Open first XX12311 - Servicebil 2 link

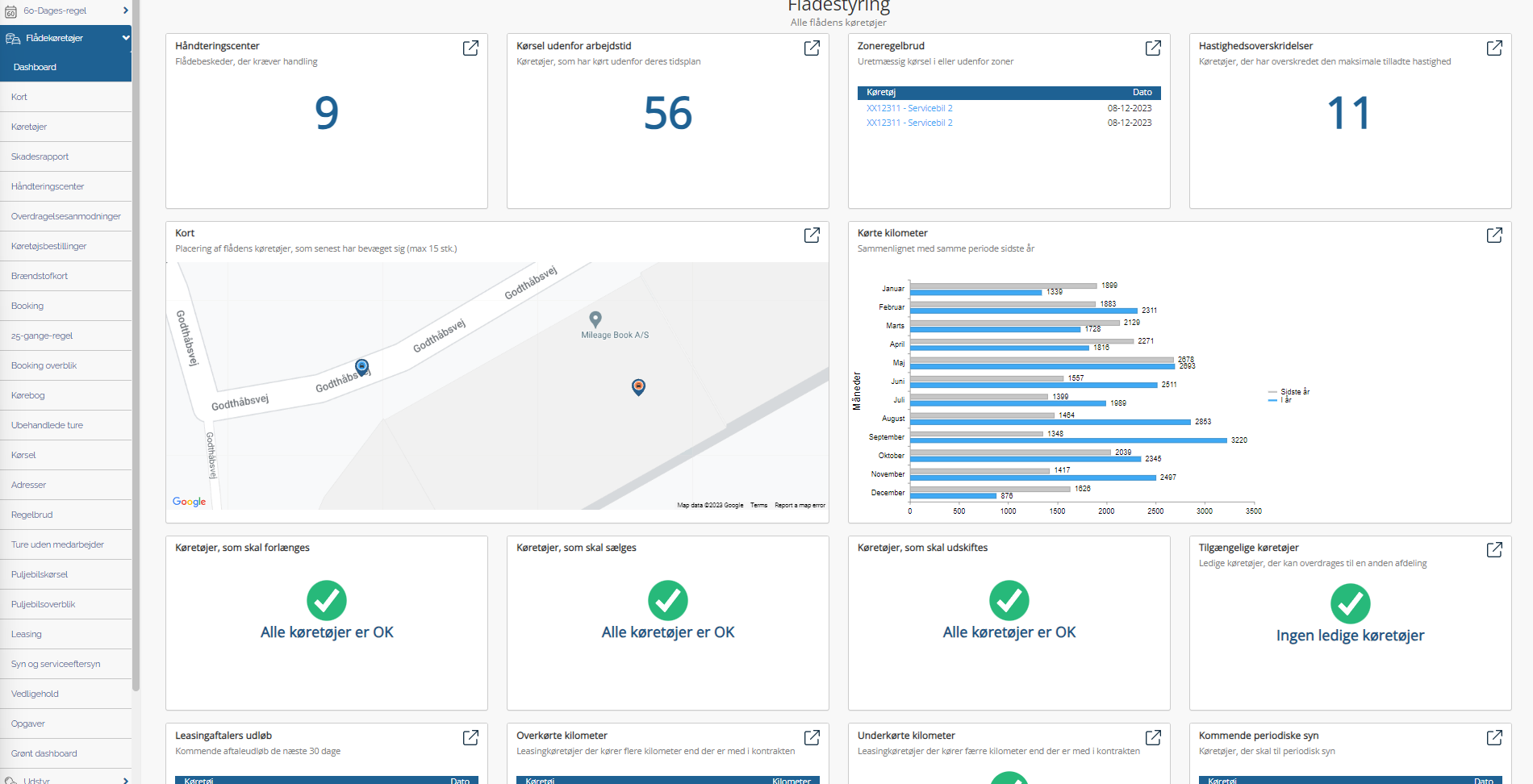point(909,108)
